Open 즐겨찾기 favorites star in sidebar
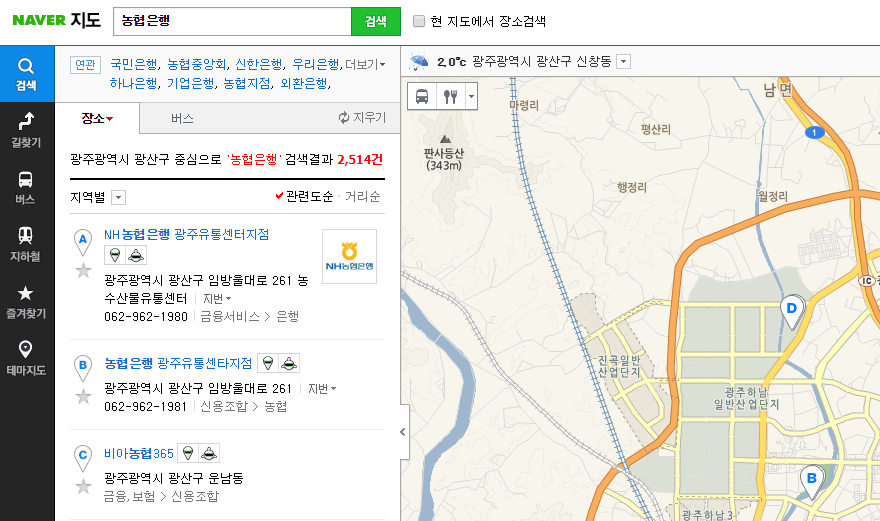The image size is (880, 521). 26,301
